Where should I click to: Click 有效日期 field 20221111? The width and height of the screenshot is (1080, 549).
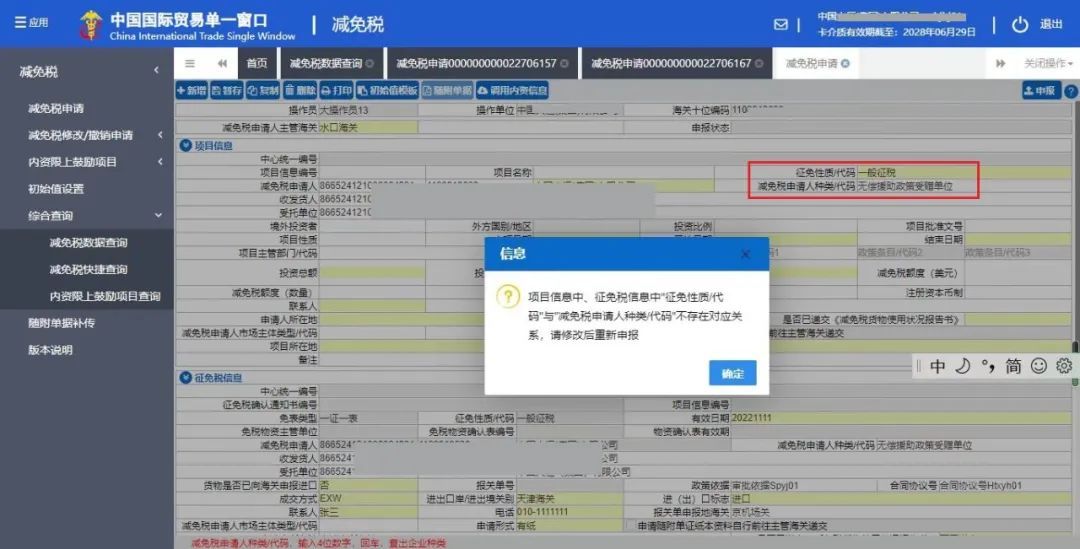[x=900, y=418]
